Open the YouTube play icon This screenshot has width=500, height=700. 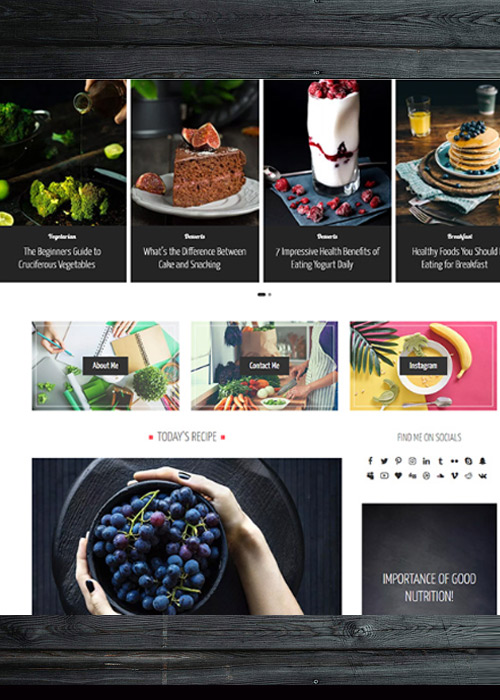coord(384,475)
